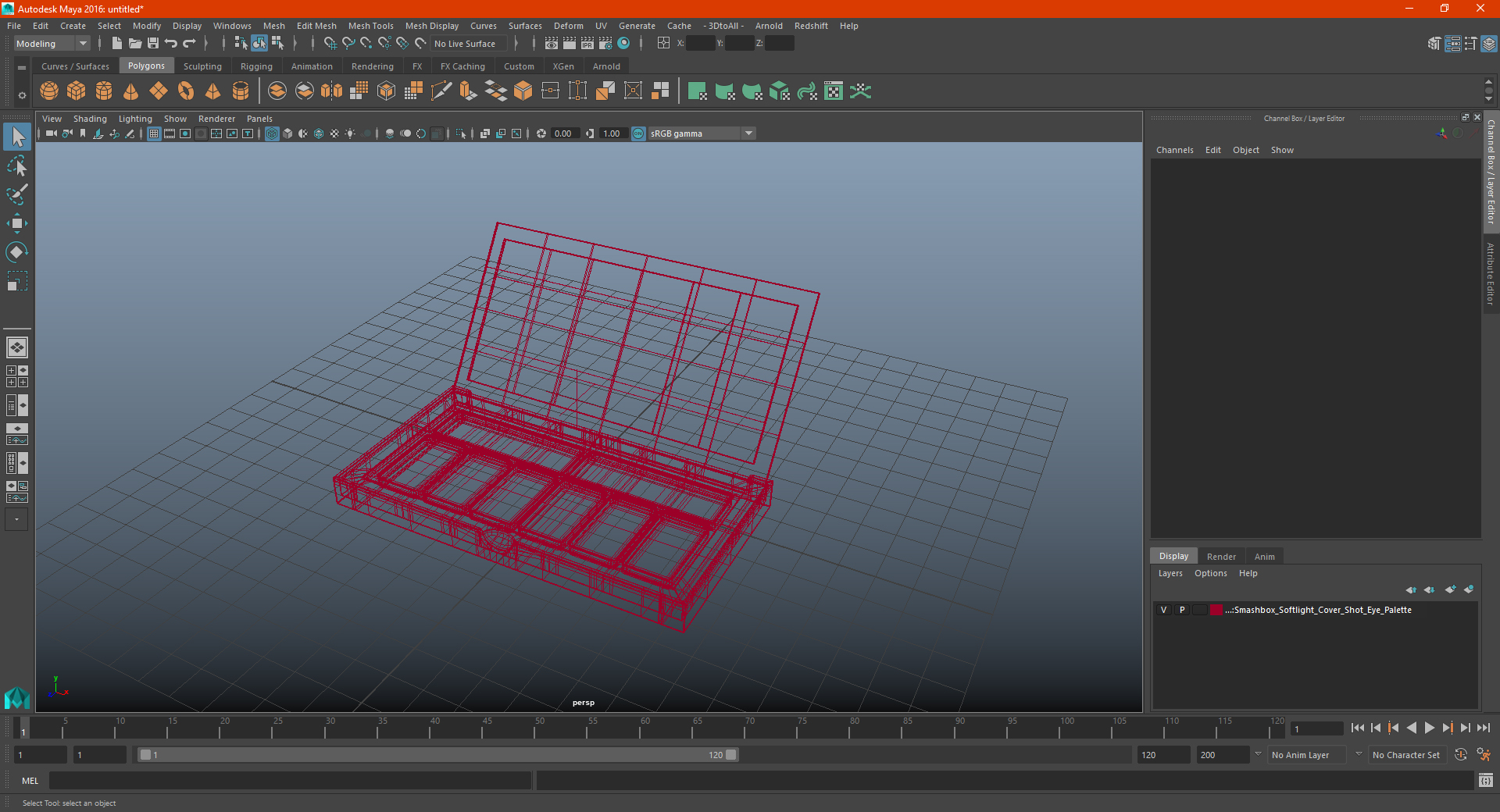Image resolution: width=1500 pixels, height=812 pixels.
Task: Switch to the Render layer tab
Action: click(x=1221, y=557)
